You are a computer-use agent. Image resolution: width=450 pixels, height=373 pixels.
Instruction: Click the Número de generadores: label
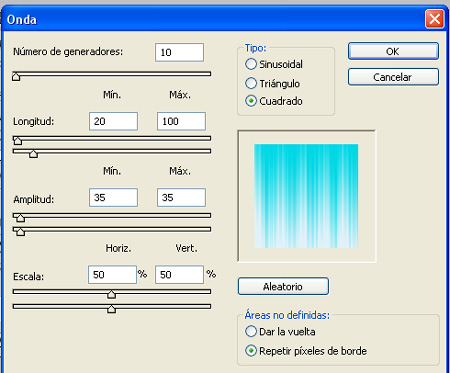click(x=68, y=52)
